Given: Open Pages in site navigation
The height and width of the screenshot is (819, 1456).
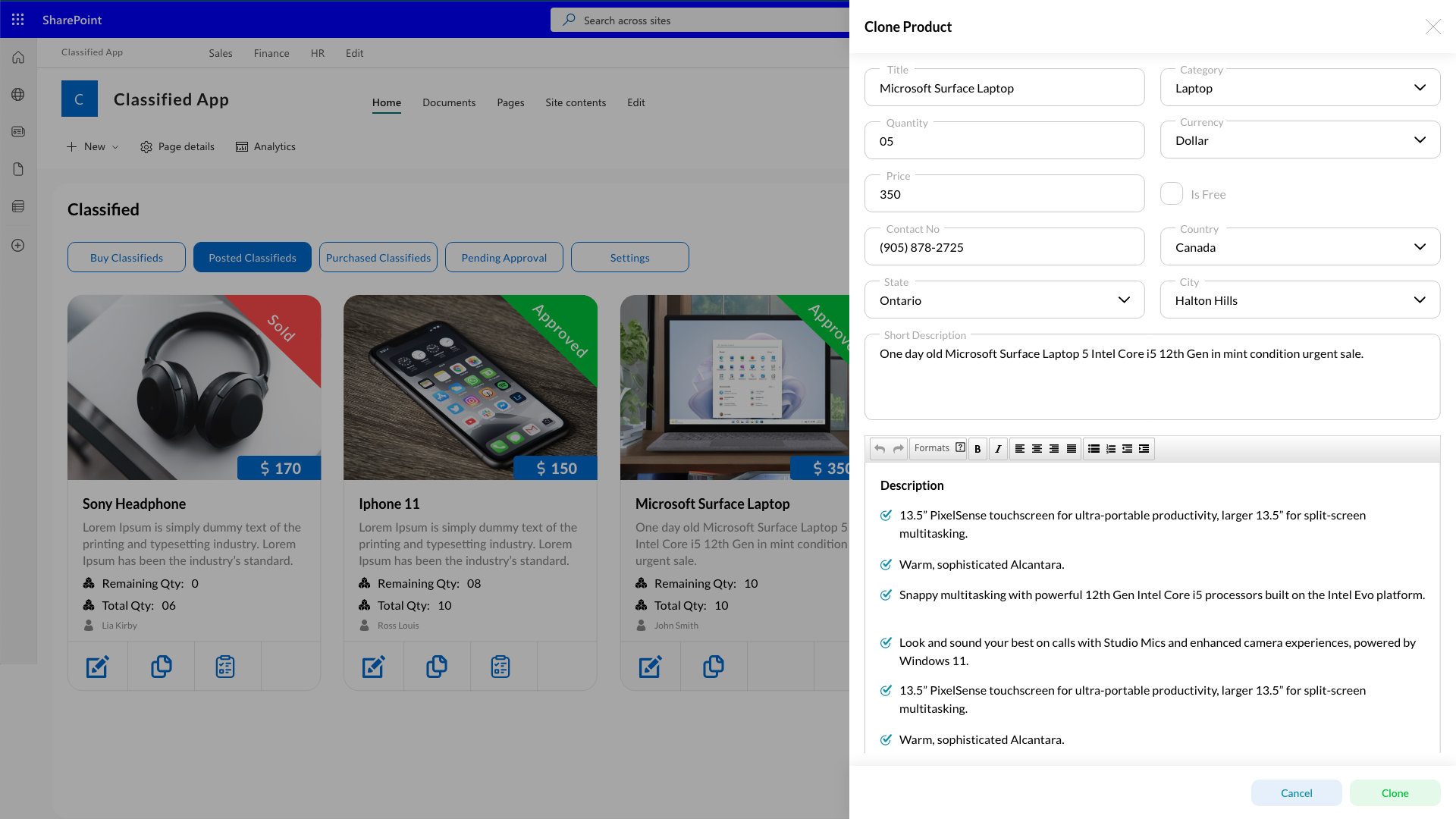Looking at the screenshot, I should (x=510, y=102).
